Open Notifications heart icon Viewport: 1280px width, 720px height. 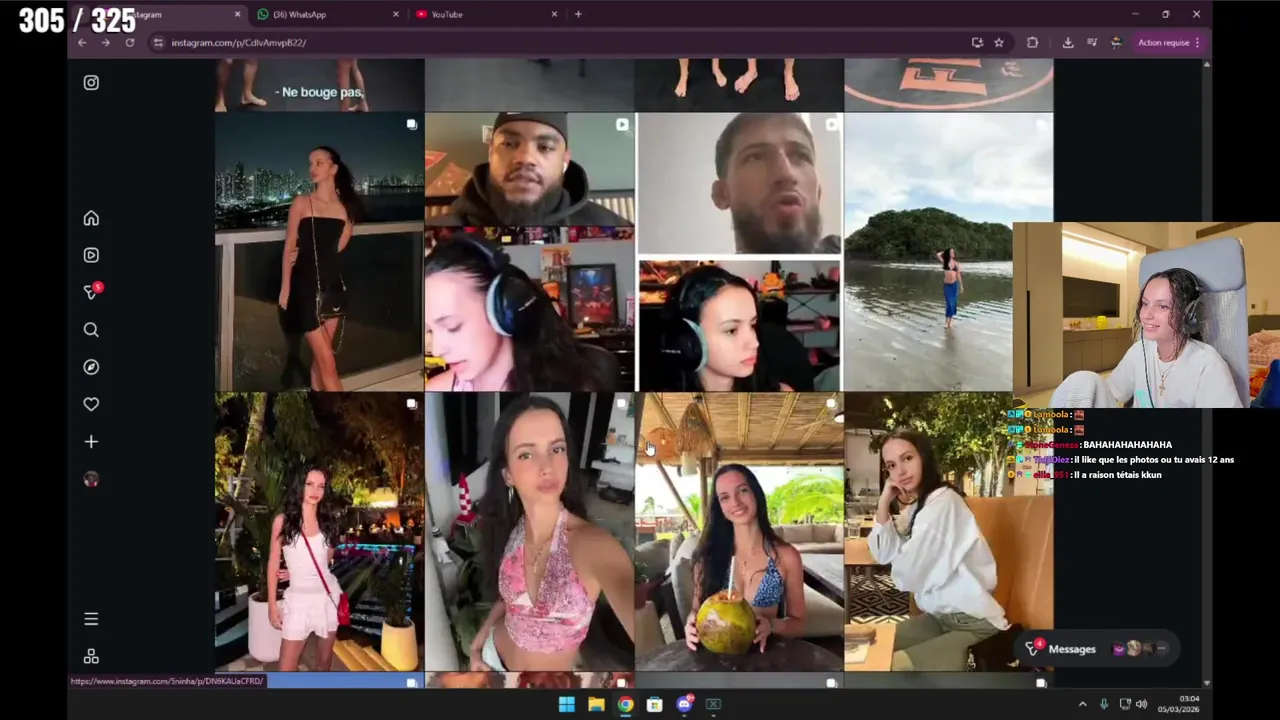pyautogui.click(x=91, y=404)
